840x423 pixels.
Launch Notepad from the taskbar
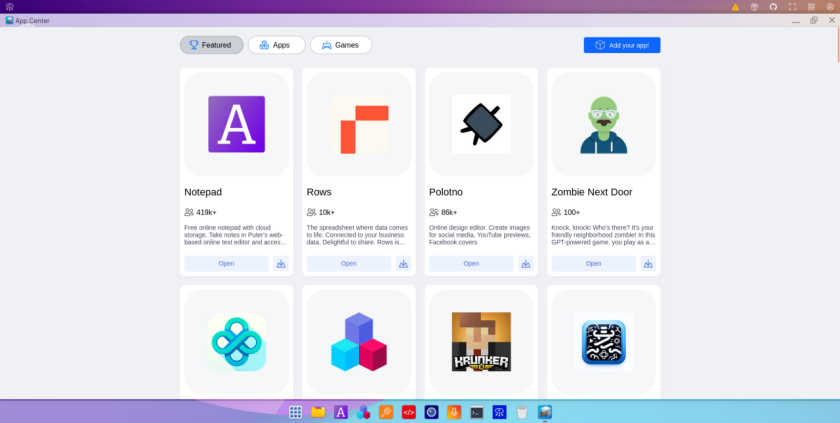tap(341, 412)
